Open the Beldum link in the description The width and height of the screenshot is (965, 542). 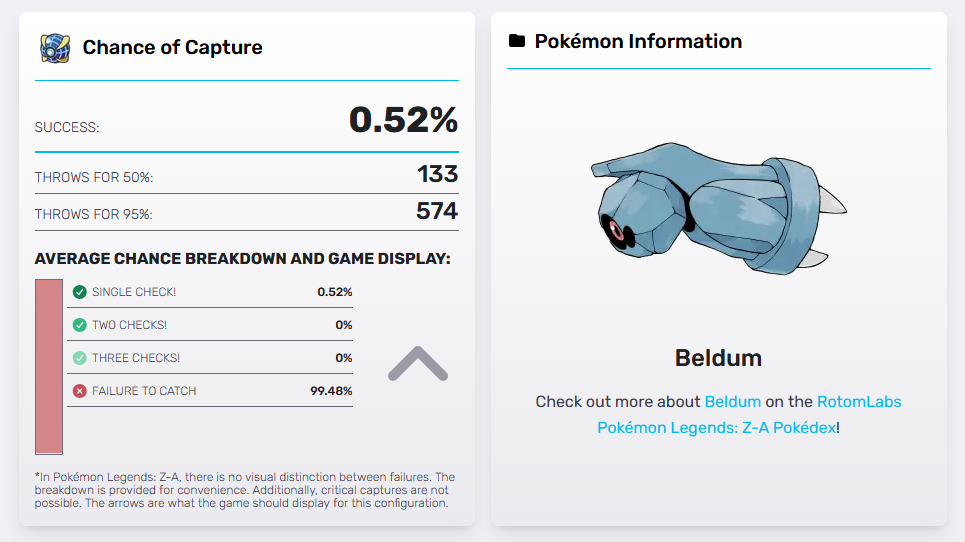tap(732, 401)
